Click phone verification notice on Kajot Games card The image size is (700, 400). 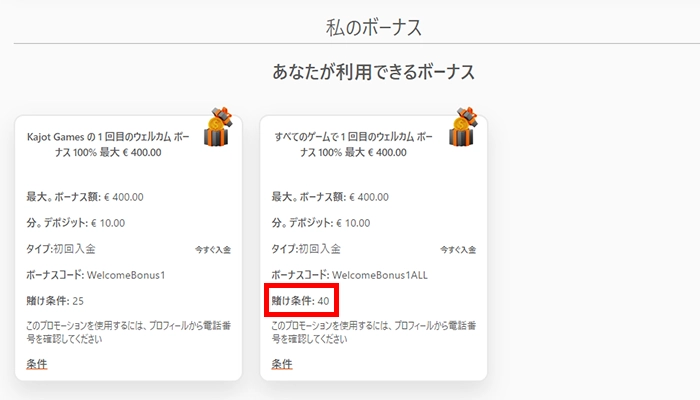coord(126,332)
